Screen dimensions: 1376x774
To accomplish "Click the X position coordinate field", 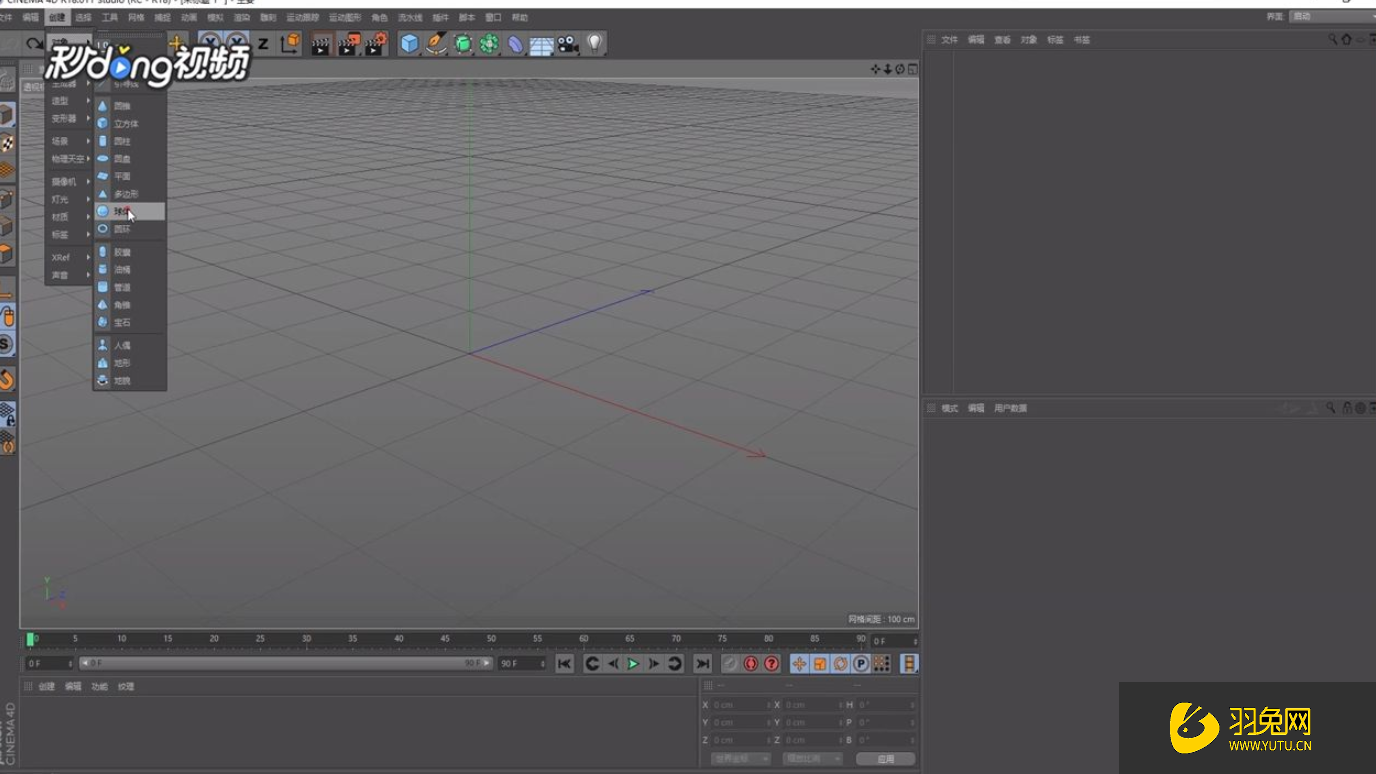I will tap(738, 705).
